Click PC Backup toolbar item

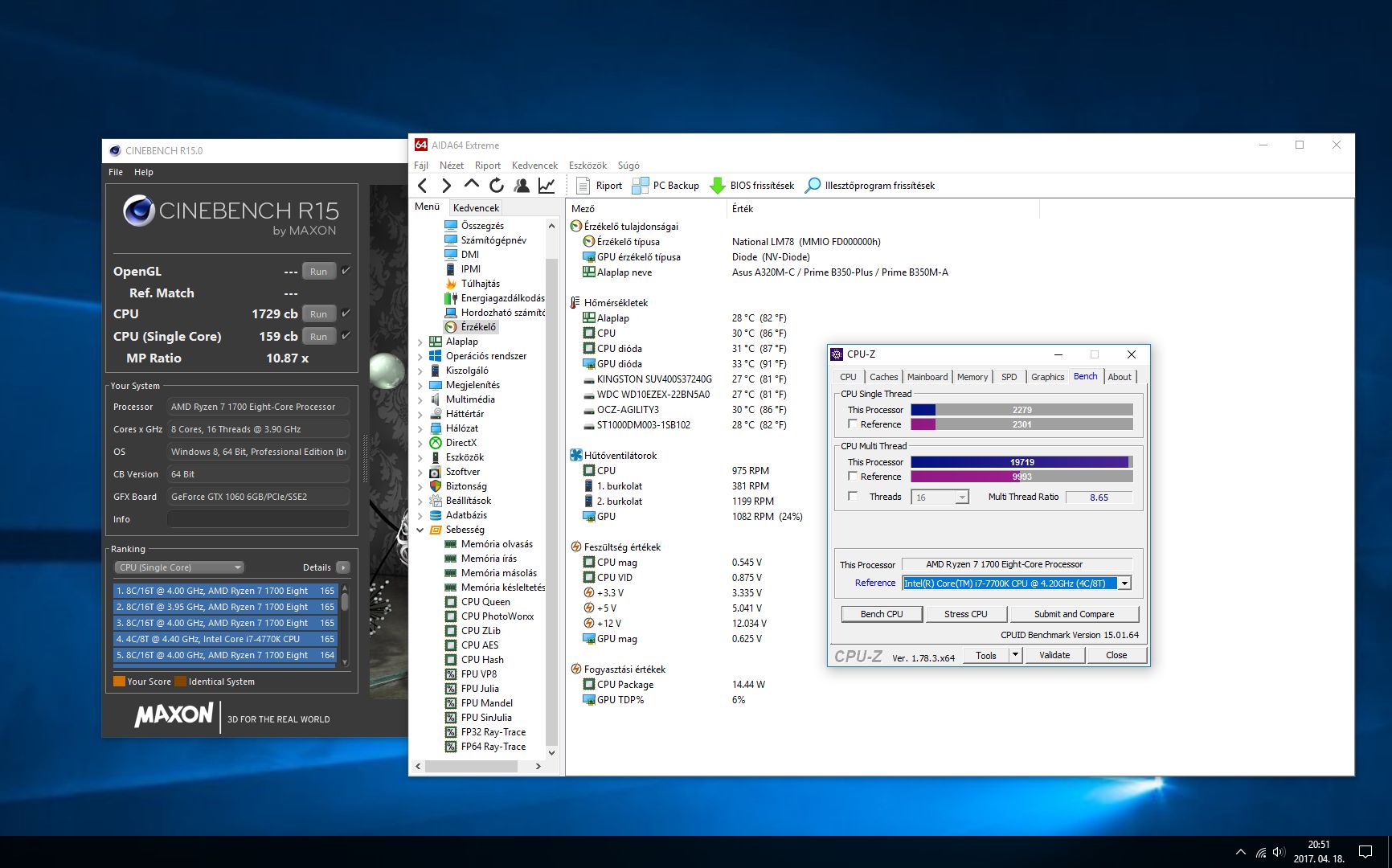(x=665, y=186)
